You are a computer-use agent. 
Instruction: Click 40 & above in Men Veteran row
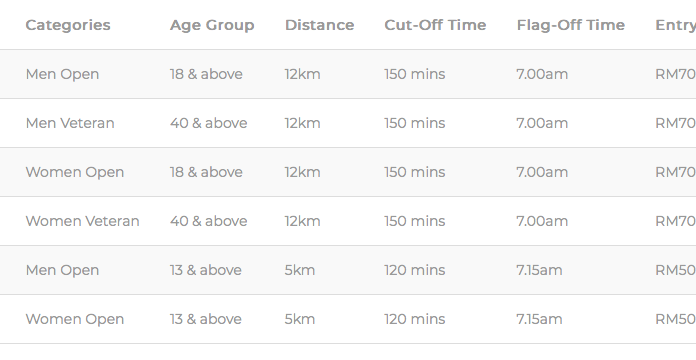[209, 123]
